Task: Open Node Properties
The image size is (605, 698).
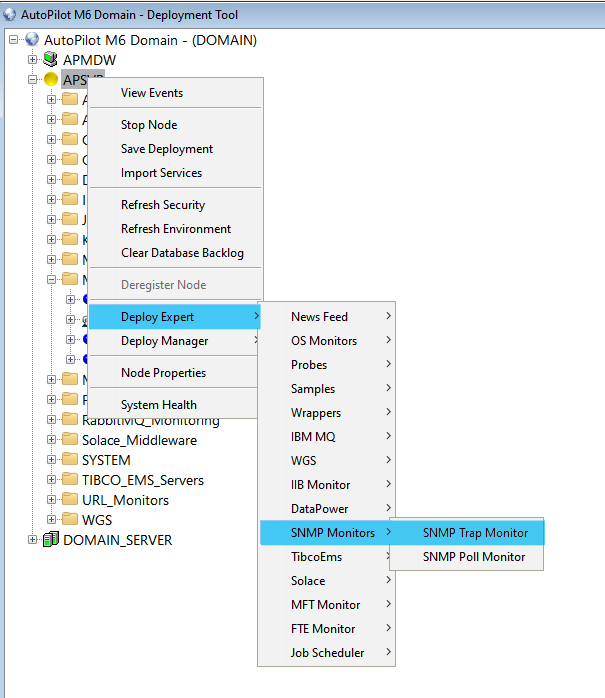Action: (175, 373)
